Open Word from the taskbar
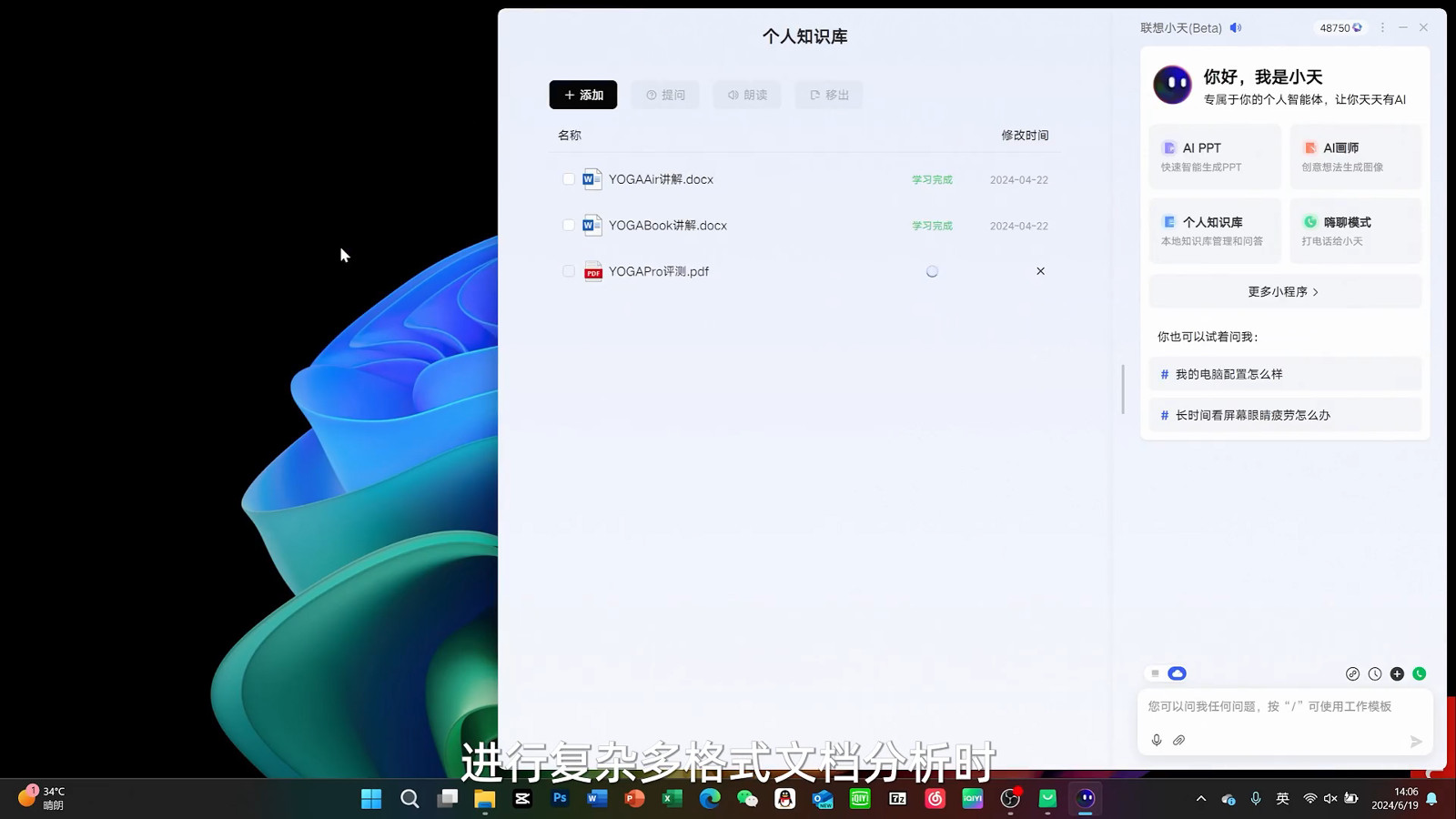Screen dimensions: 1456x819 pyautogui.click(x=597, y=799)
